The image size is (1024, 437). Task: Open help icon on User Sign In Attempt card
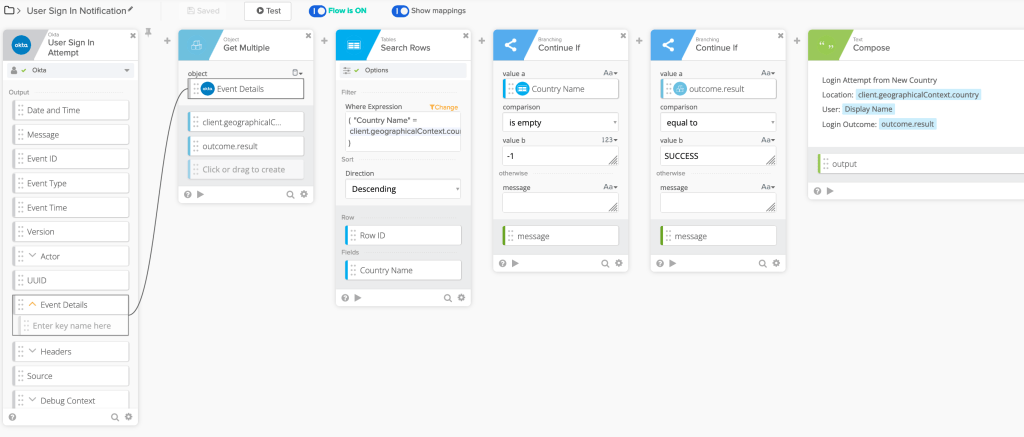(x=12, y=417)
